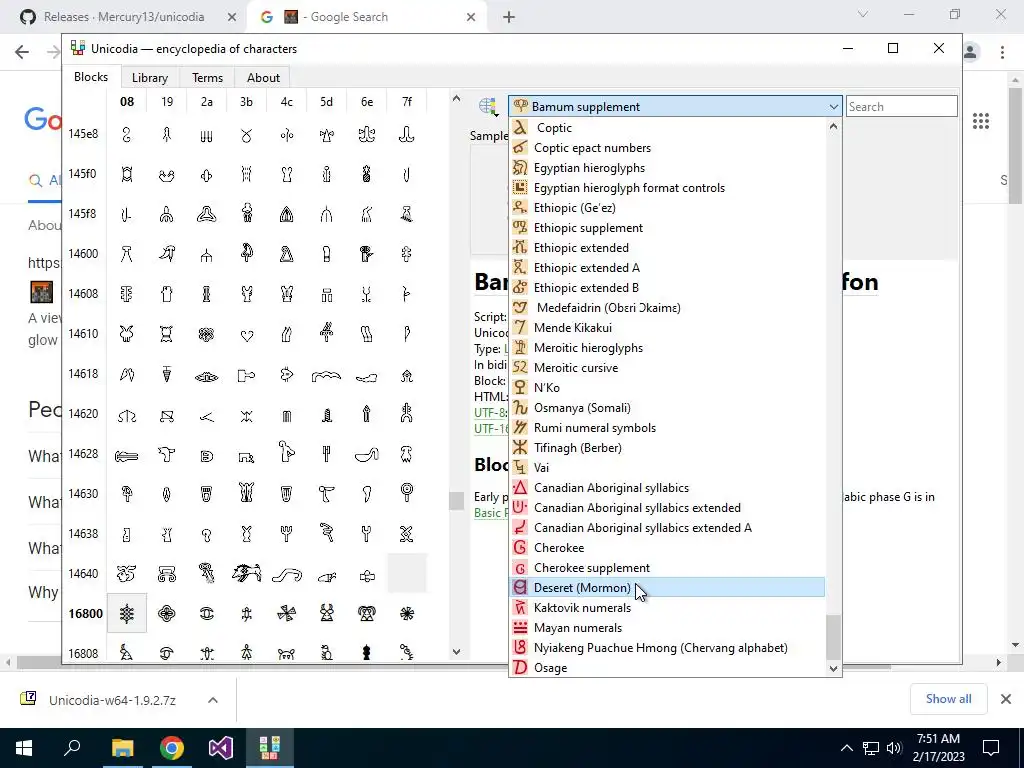Click the block search field
Screen dimensions: 1024x768
point(901,106)
